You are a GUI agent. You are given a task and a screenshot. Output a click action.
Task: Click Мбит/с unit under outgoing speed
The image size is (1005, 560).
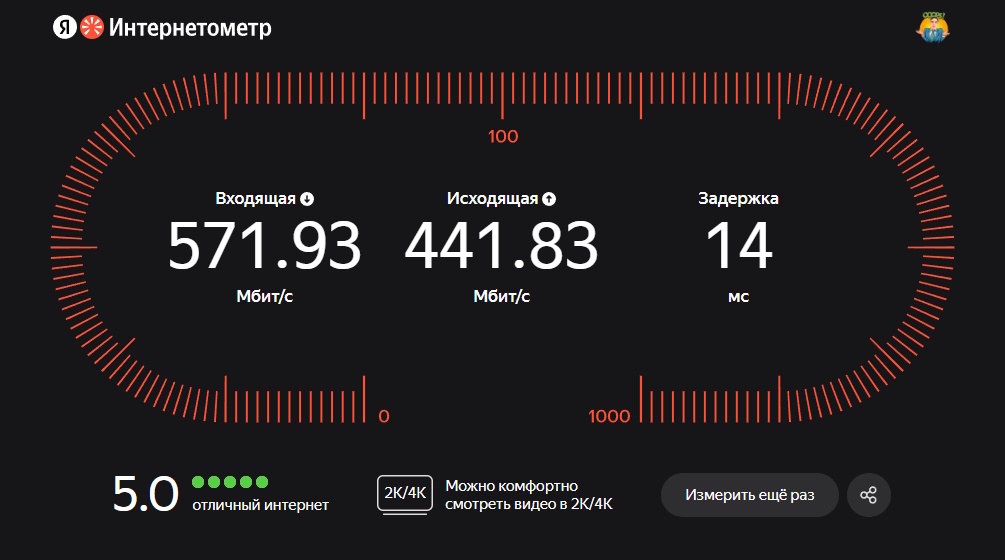coord(502,297)
